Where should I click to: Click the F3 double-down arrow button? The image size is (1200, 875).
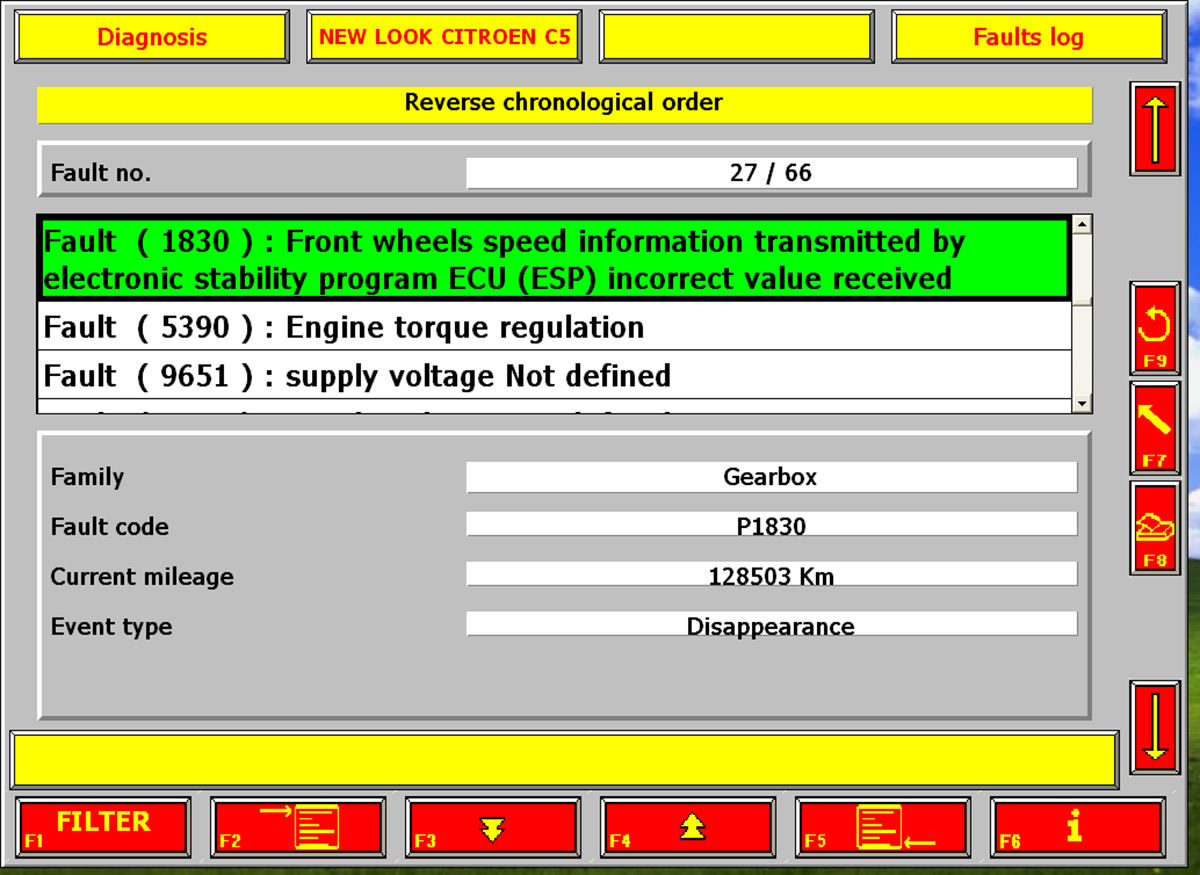pyautogui.click(x=492, y=827)
